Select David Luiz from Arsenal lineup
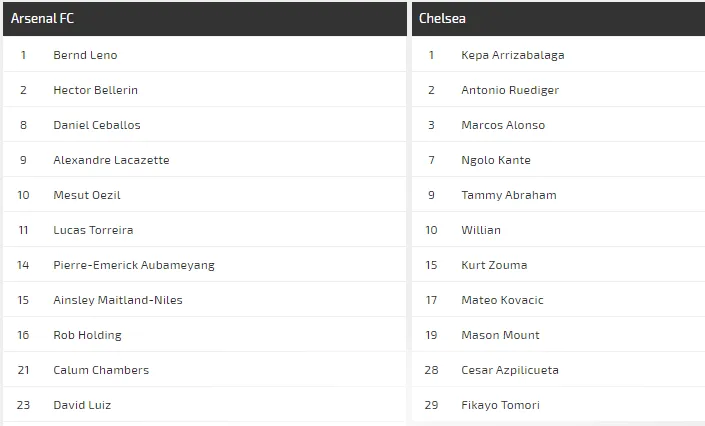This screenshot has height=426, width=705. click(82, 405)
